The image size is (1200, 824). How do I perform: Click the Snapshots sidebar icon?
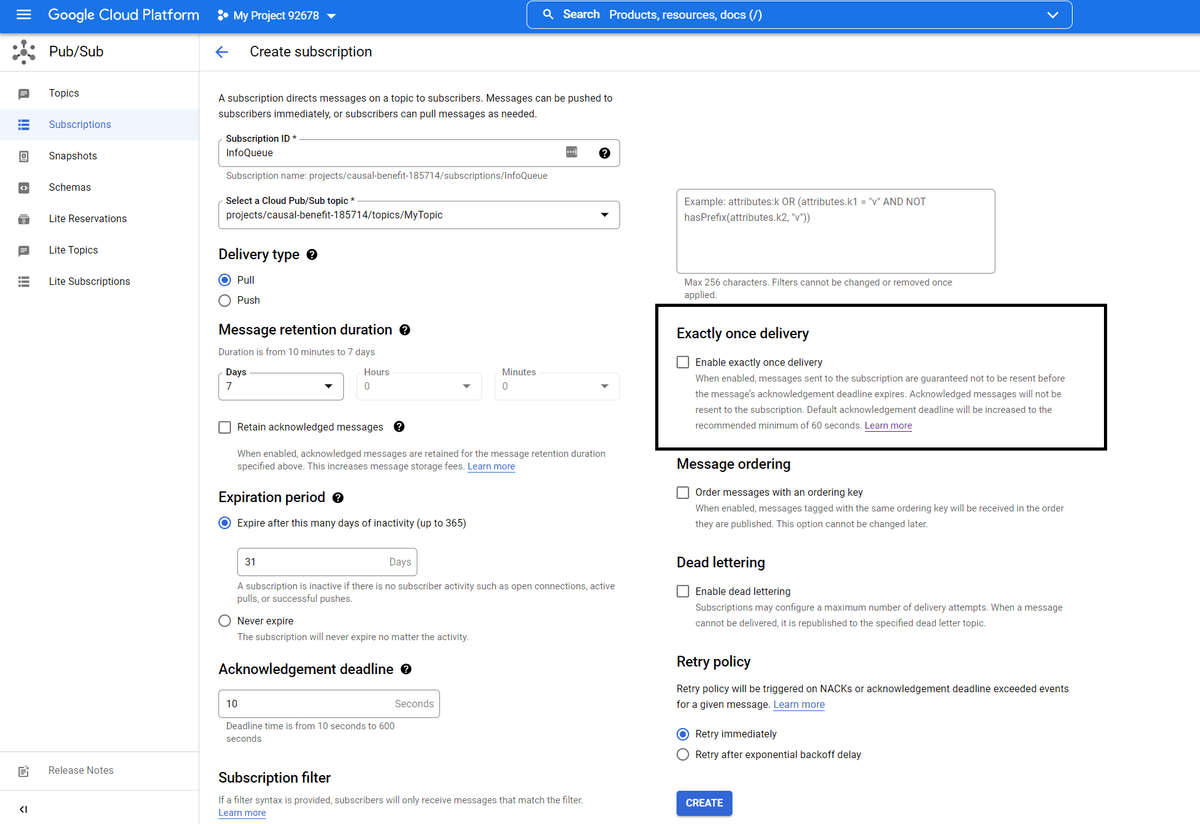tap(24, 156)
